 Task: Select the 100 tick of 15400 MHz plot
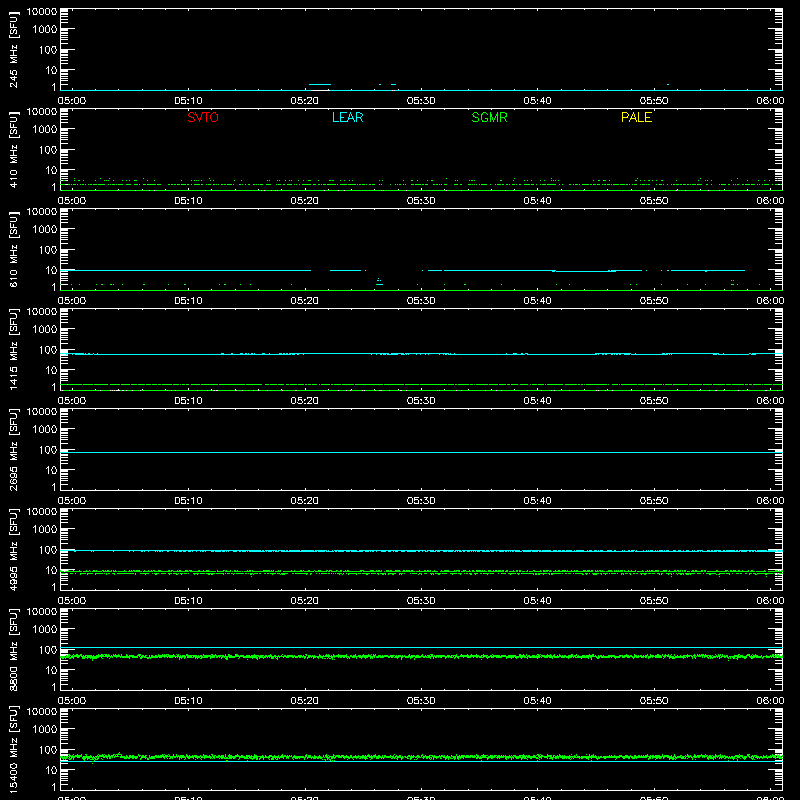pos(48,750)
